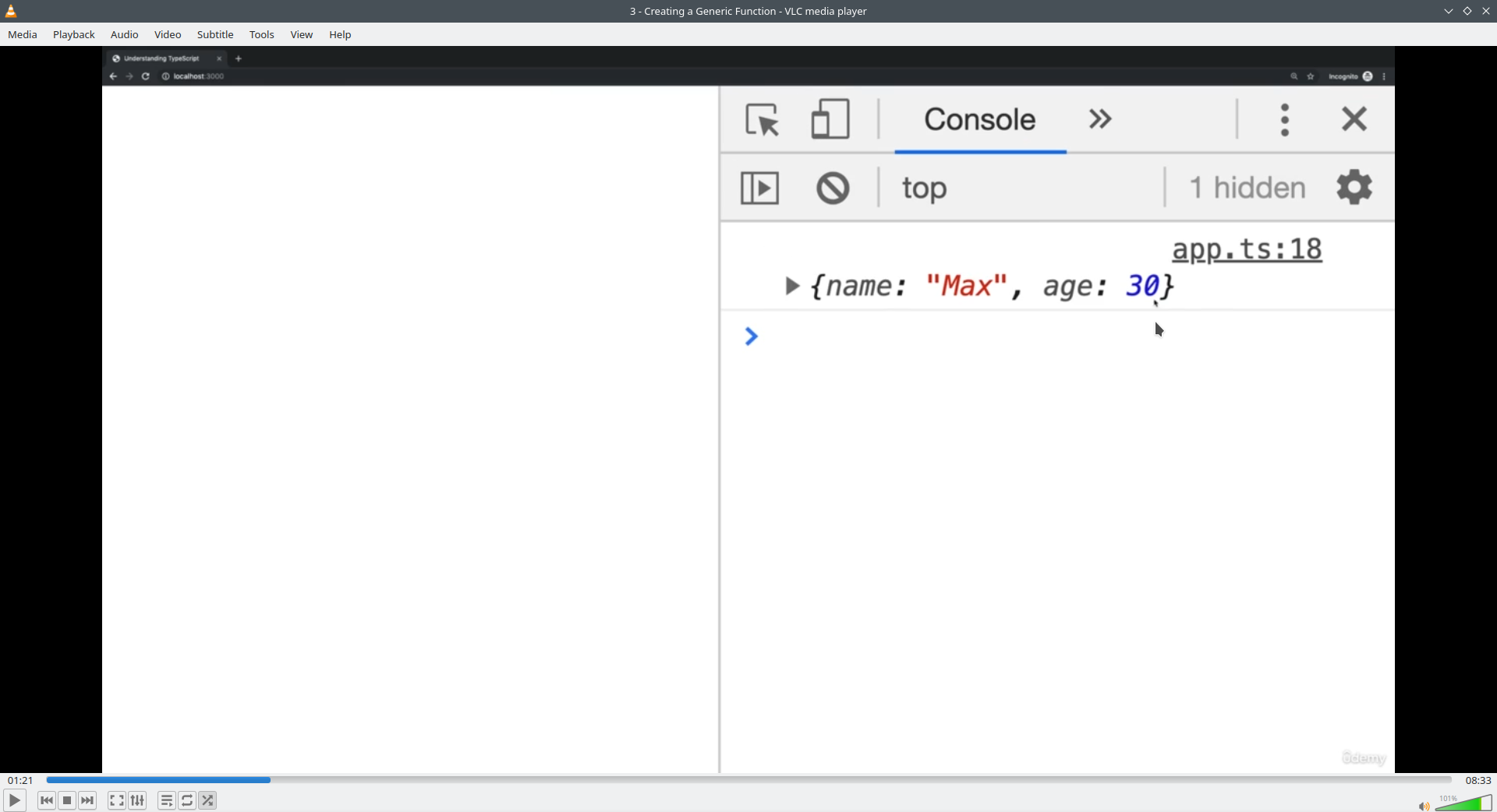Click the seek bar timeline
The width and height of the screenshot is (1497, 812).
pyautogui.click(x=748, y=780)
